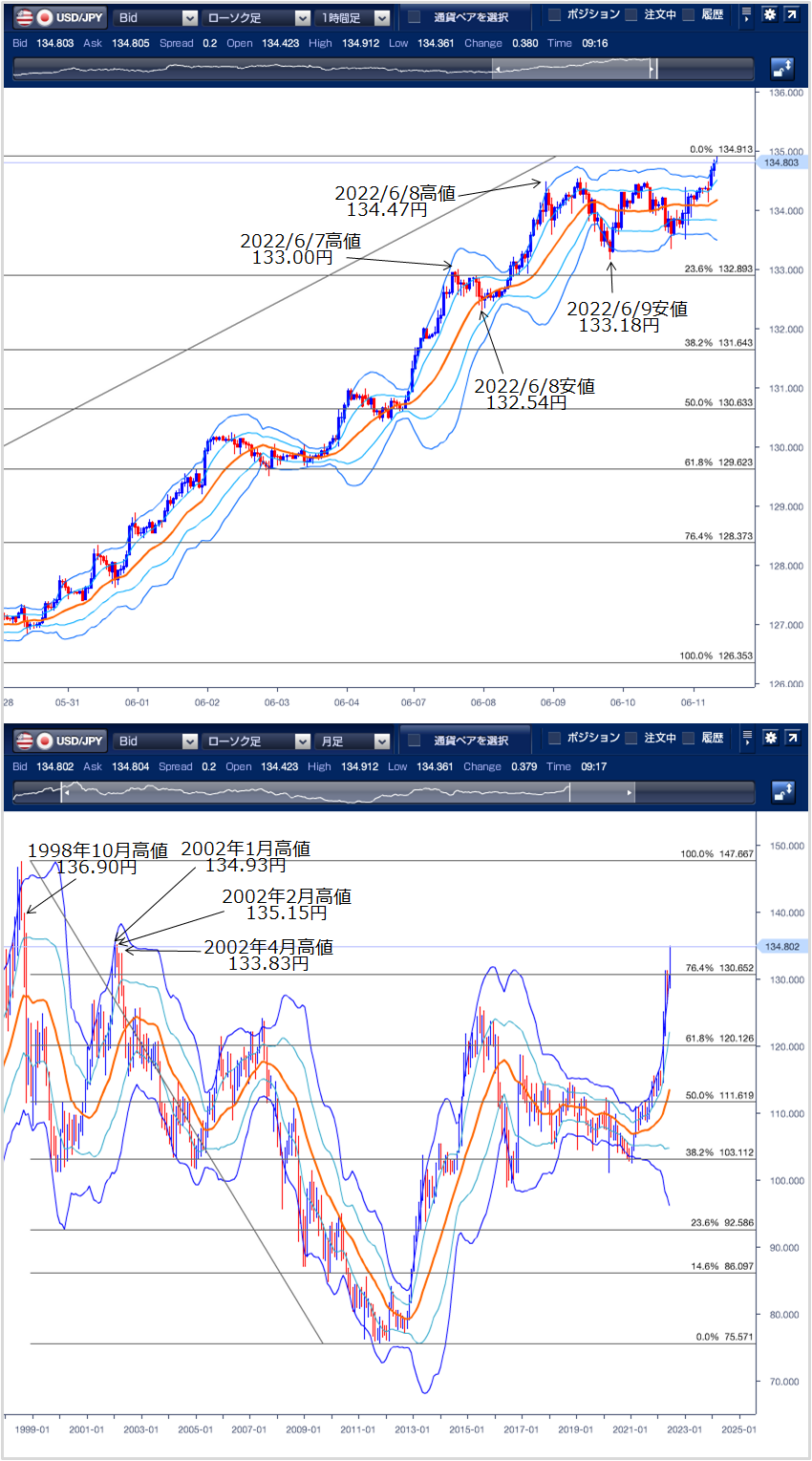The image size is (812, 1461).
Task: Click range navigator left handle, 1時間足 chart
Action: (x=495, y=69)
